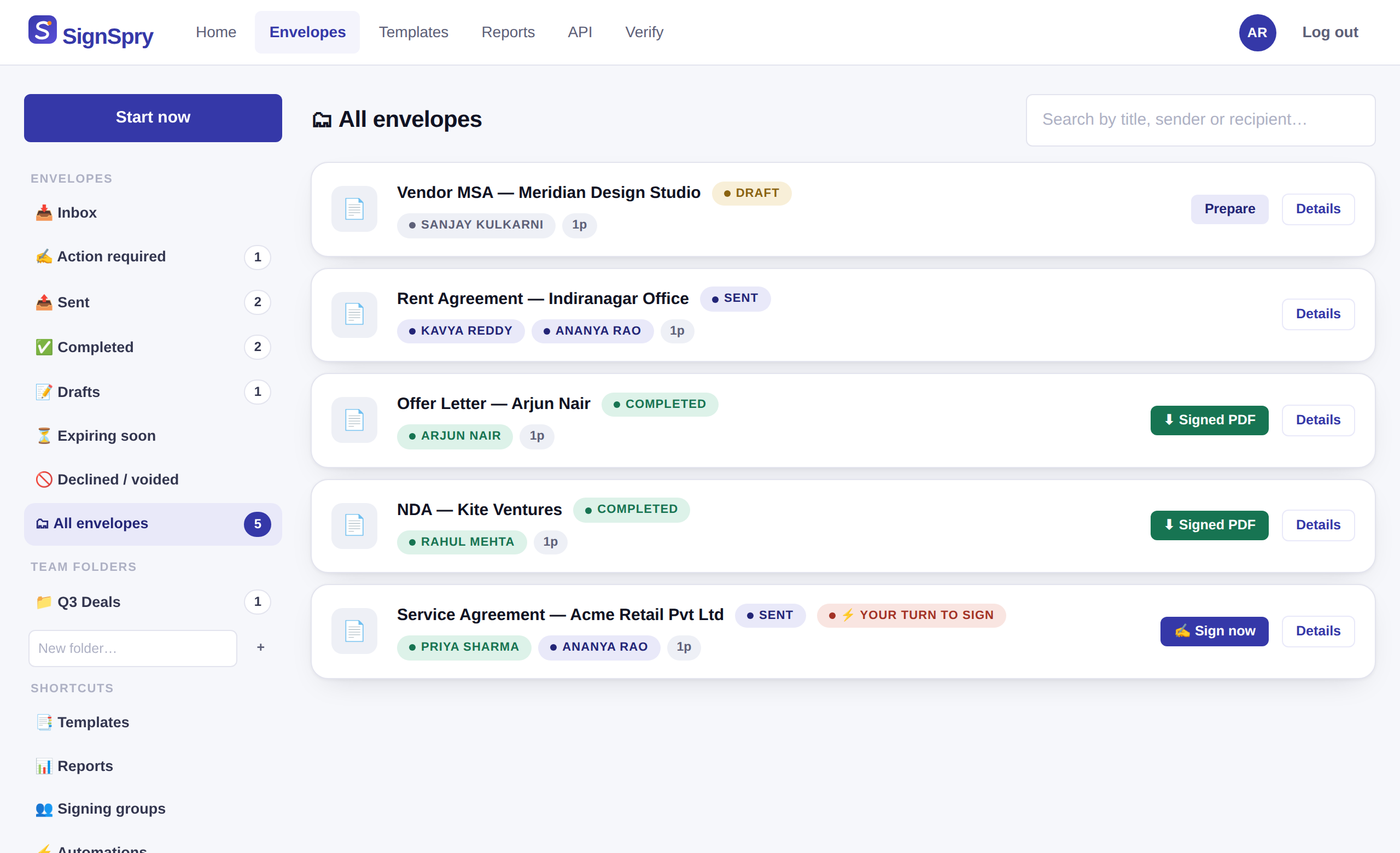Open Declined / voided envelopes
Image resolution: width=1400 pixels, height=853 pixels.
pos(153,480)
